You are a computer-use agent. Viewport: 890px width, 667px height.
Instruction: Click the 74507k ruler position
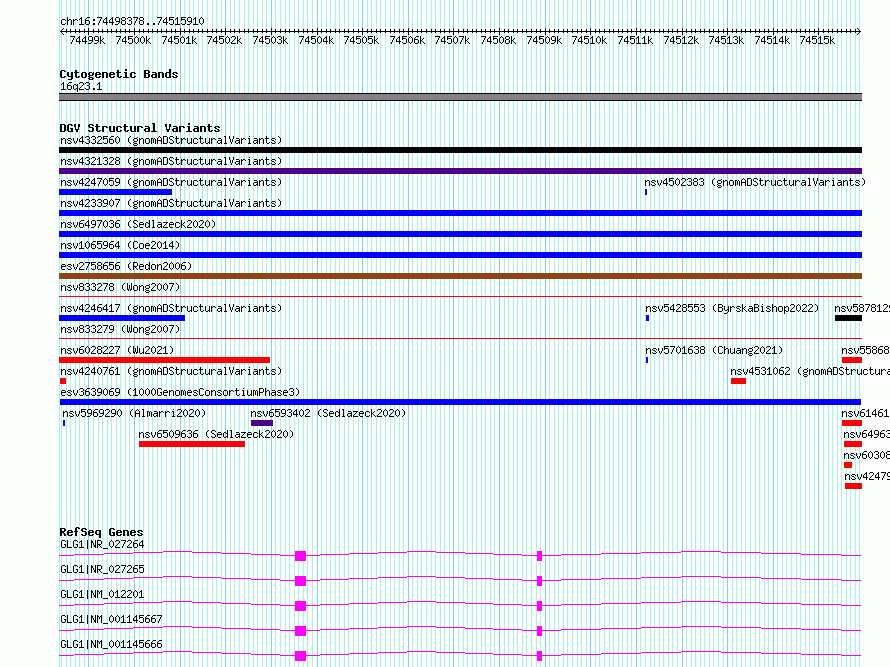pos(452,40)
